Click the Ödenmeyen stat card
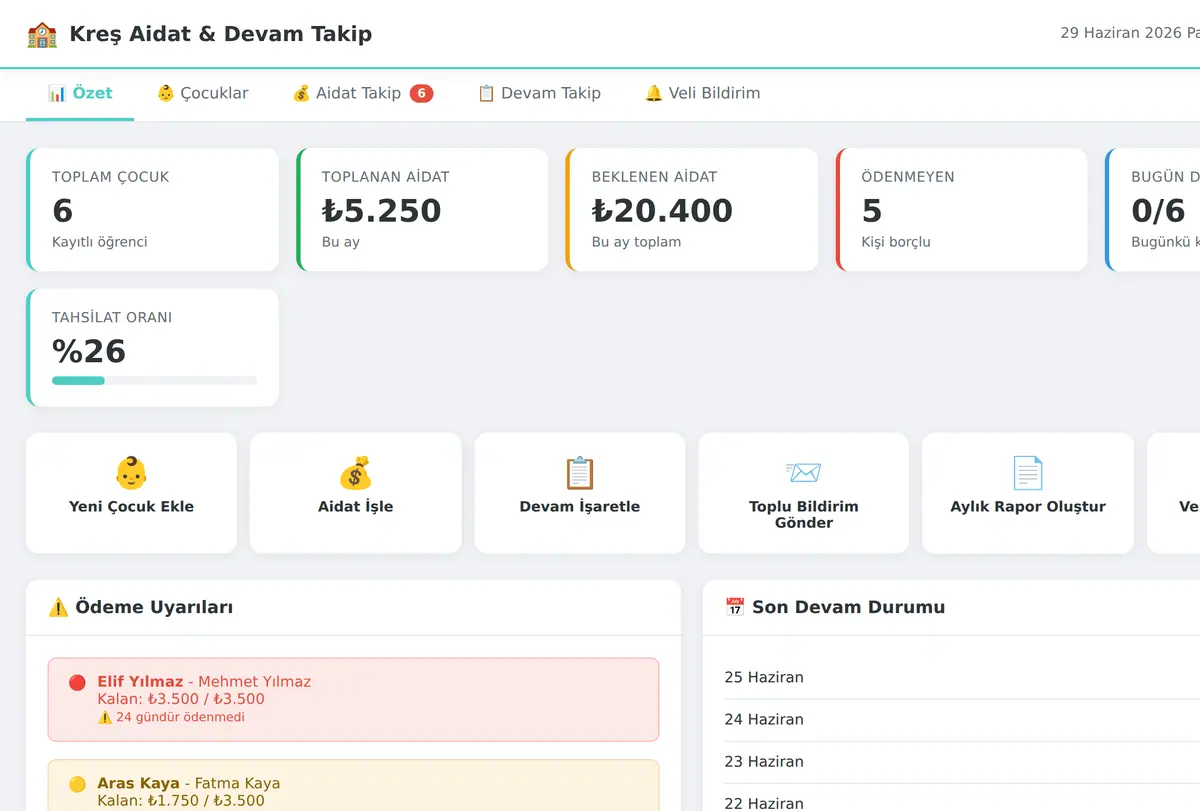The width and height of the screenshot is (1200, 811). (x=961, y=210)
